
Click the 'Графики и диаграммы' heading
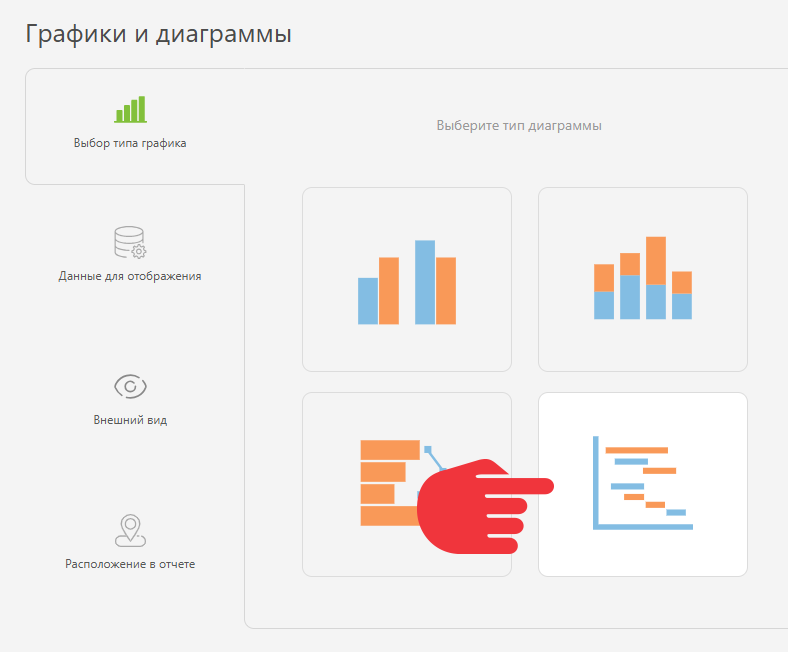(158, 34)
